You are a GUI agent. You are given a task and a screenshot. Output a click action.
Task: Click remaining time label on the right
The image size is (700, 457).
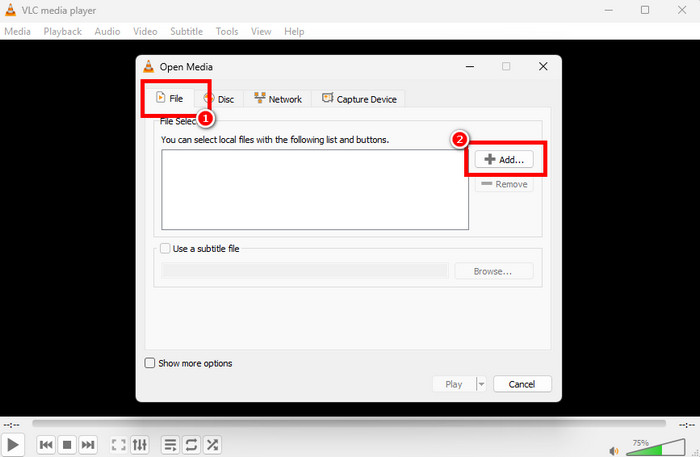click(687, 425)
